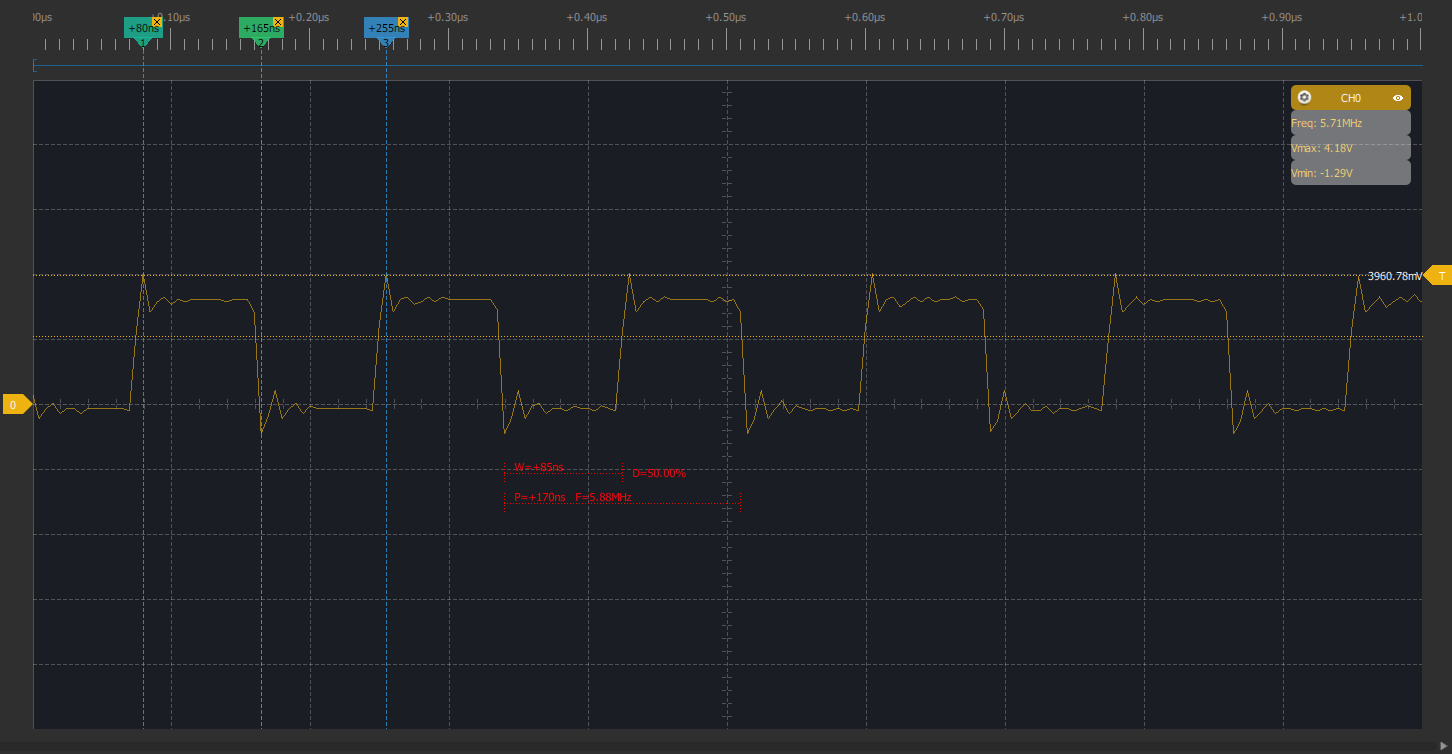Select timeline marker 1 at +80ns
Image resolution: width=1452 pixels, height=754 pixels.
pyautogui.click(x=141, y=28)
